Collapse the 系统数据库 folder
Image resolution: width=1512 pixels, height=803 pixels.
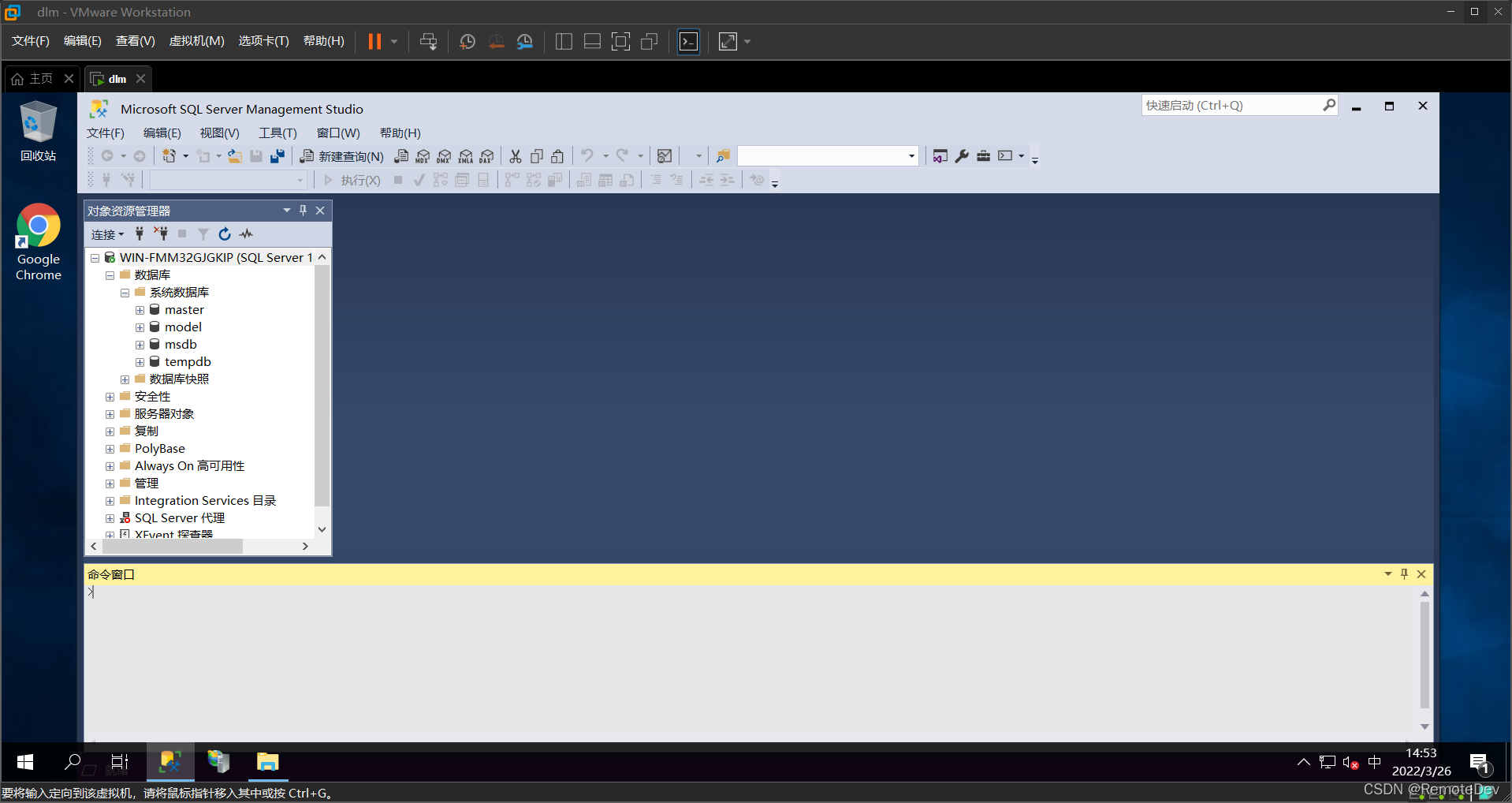(125, 293)
